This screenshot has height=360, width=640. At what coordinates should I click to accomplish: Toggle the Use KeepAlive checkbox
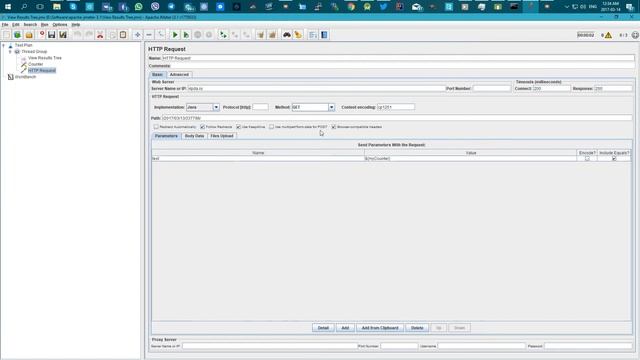(x=238, y=127)
